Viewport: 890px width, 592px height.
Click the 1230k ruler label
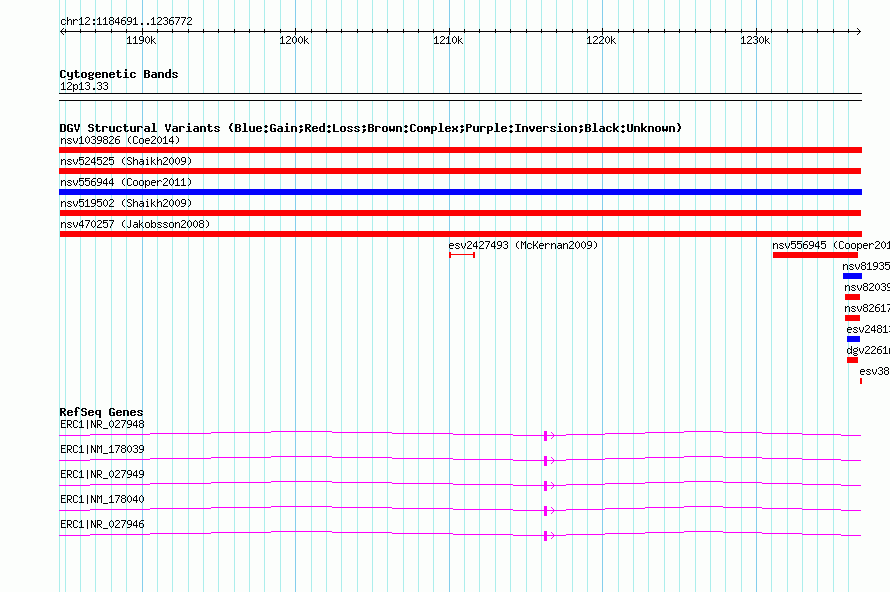pos(755,40)
